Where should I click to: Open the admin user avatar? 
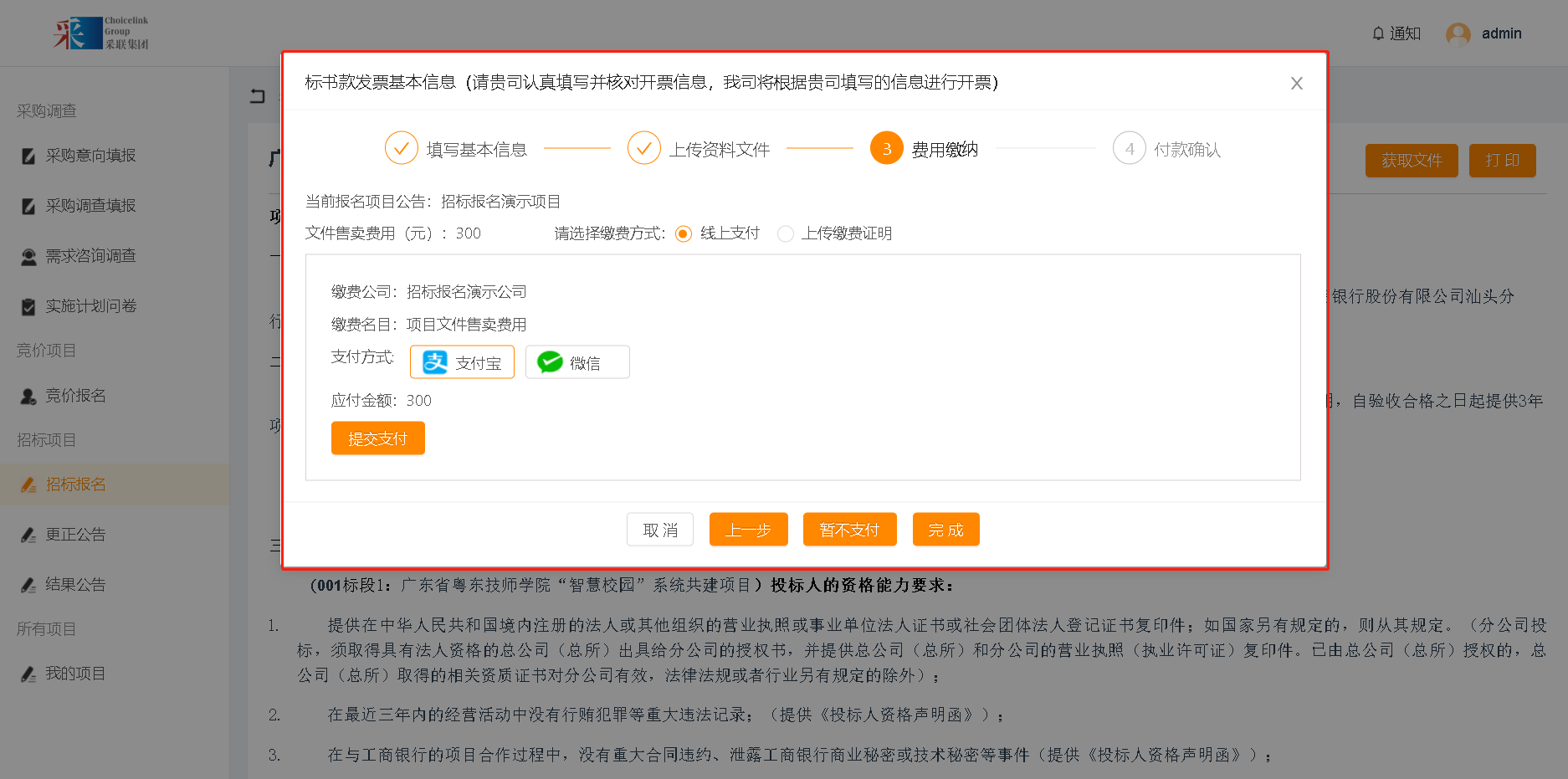click(1458, 33)
